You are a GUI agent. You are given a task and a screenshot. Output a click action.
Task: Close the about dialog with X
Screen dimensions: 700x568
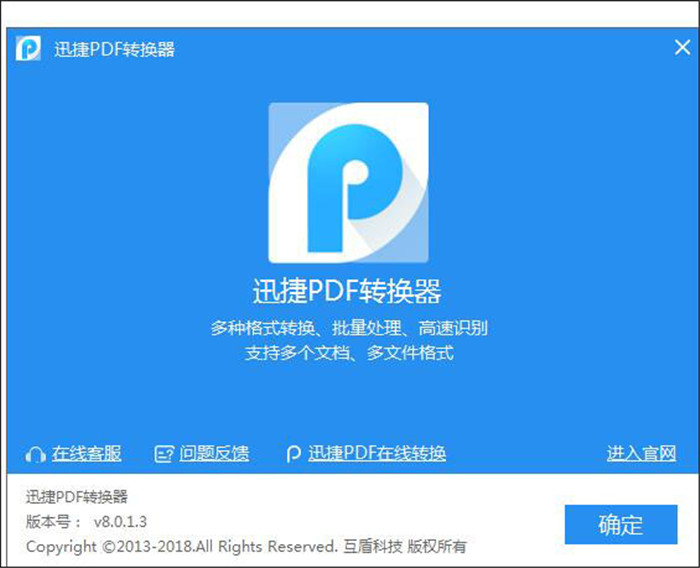click(682, 47)
